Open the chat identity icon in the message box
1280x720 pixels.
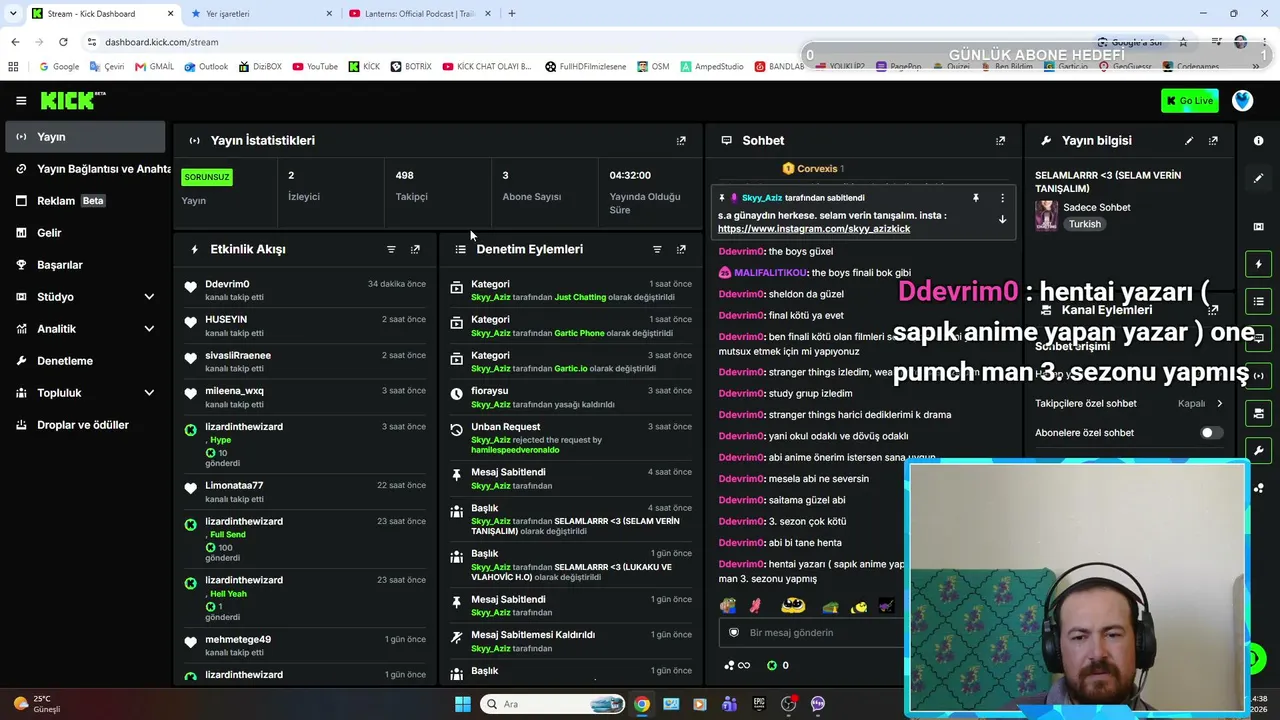[x=734, y=632]
